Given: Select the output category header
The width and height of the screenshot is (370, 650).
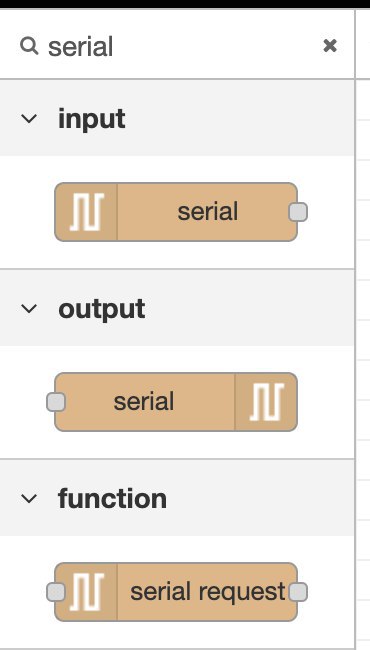Looking at the screenshot, I should point(177,308).
